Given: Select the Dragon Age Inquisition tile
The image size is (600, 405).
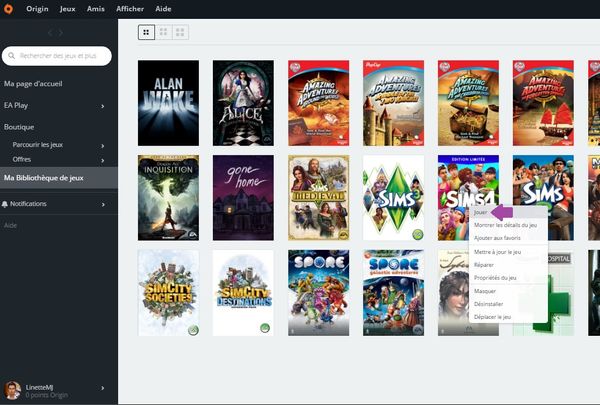Looking at the screenshot, I should (168, 198).
